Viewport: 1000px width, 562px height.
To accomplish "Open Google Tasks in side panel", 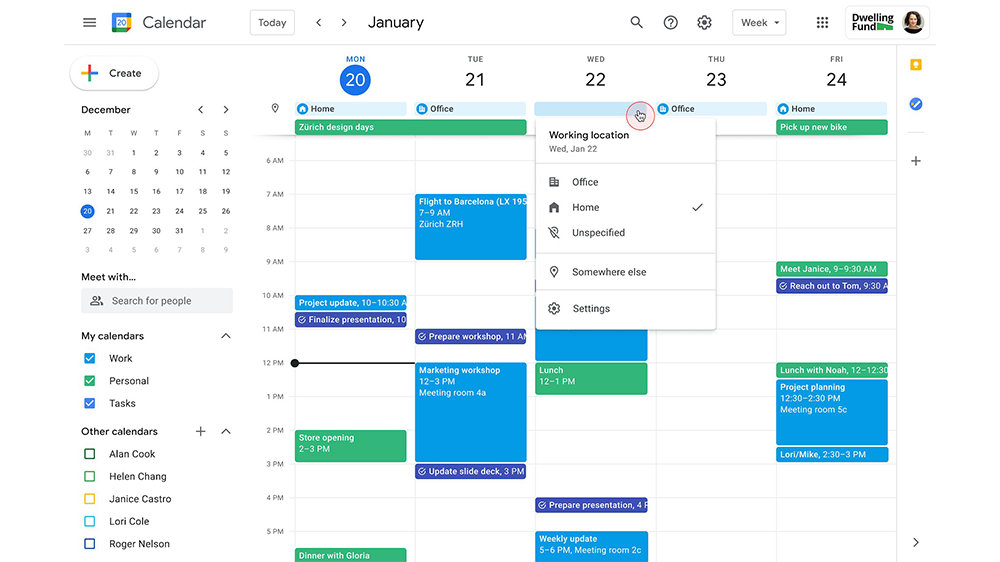I will [x=915, y=104].
